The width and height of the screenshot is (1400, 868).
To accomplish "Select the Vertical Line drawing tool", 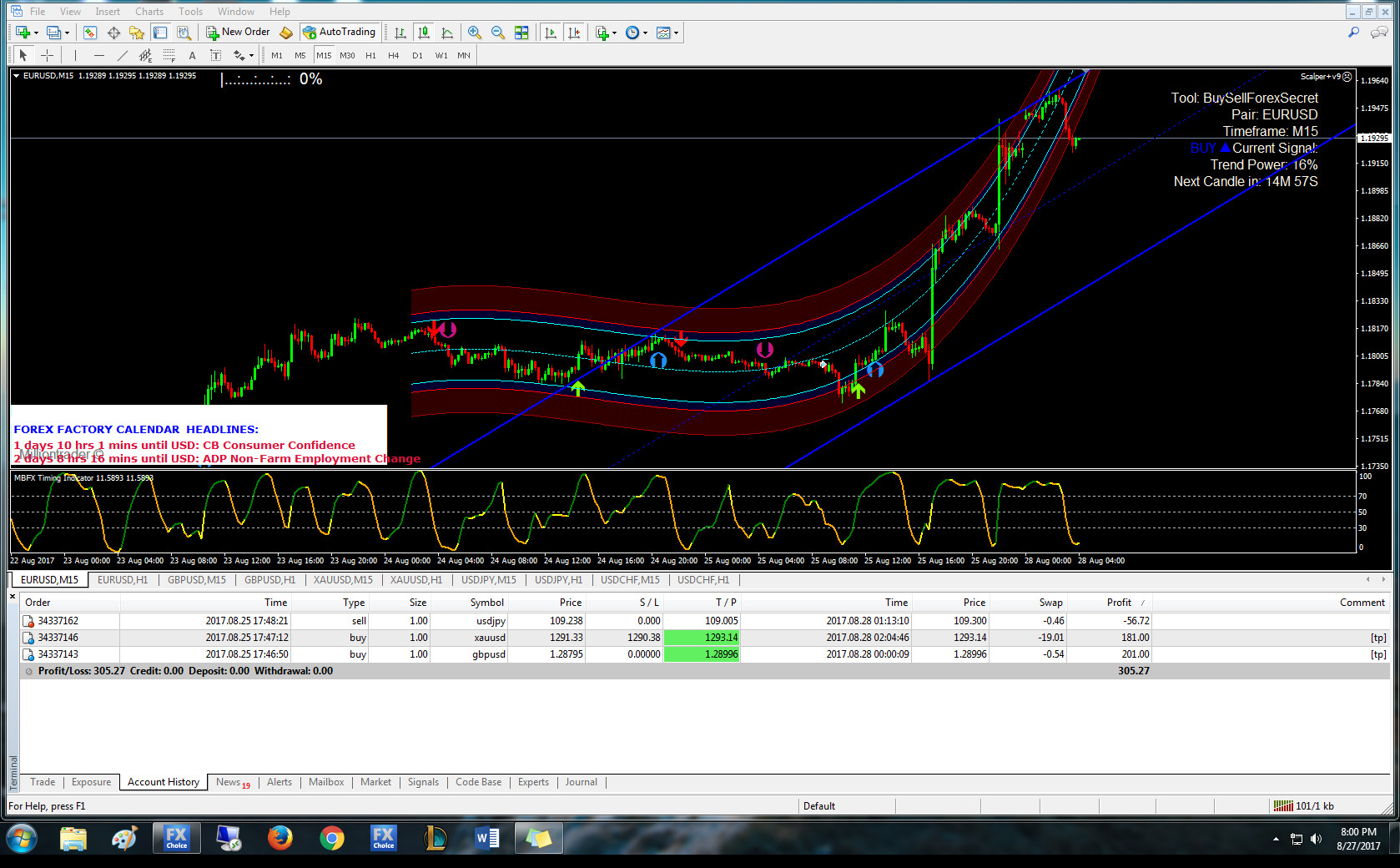I will coord(75,55).
